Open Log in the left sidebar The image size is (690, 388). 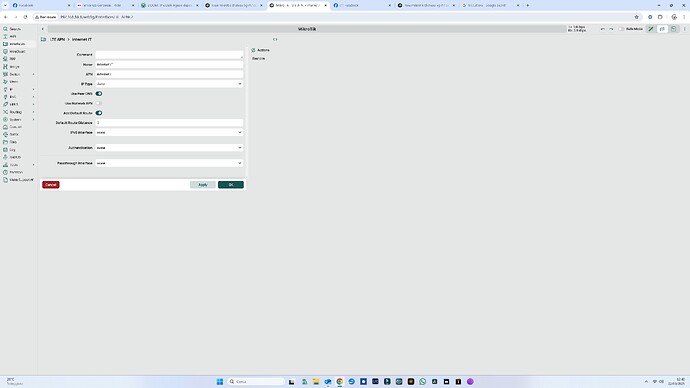click(12, 150)
